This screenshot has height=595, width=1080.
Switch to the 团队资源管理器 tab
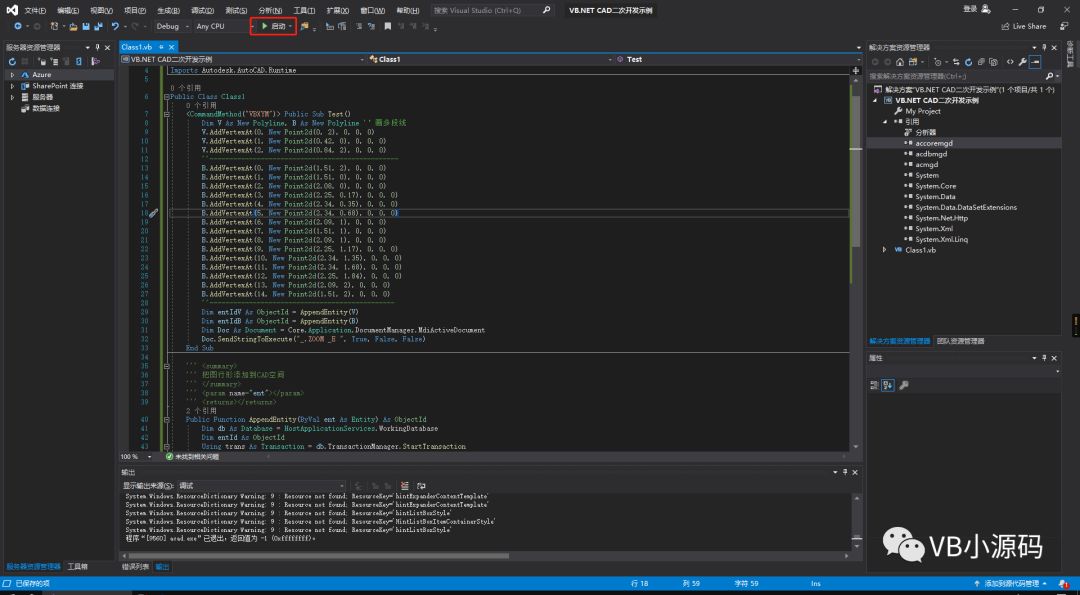pos(960,341)
